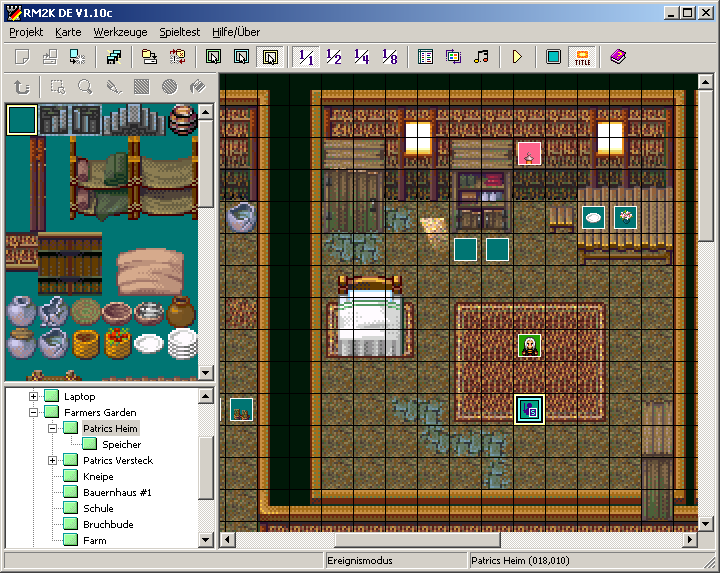
Task: Click the TITLE screen toggle icon
Action: [581, 57]
